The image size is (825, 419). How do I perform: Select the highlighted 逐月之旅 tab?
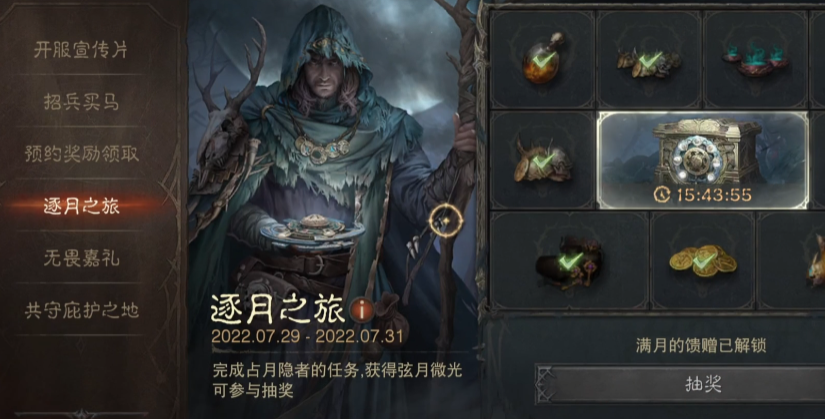tap(81, 206)
